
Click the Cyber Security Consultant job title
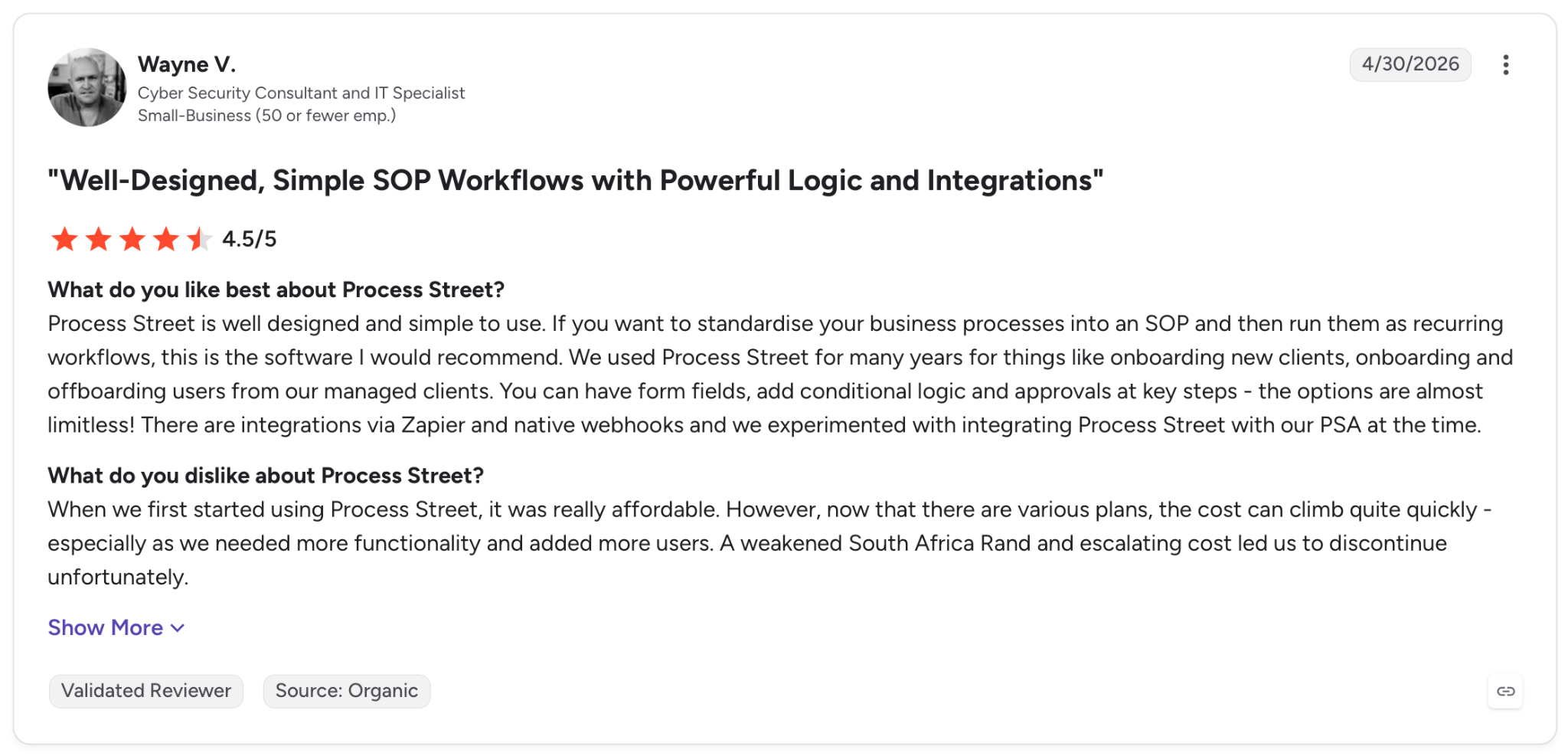301,93
